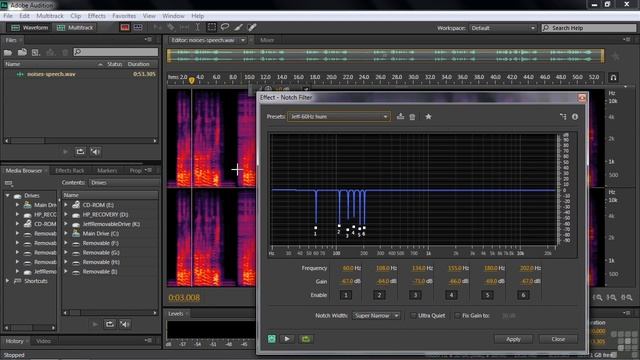Expand the Shortcuts tree node
Screen dimensions: 640x360
click(7, 281)
